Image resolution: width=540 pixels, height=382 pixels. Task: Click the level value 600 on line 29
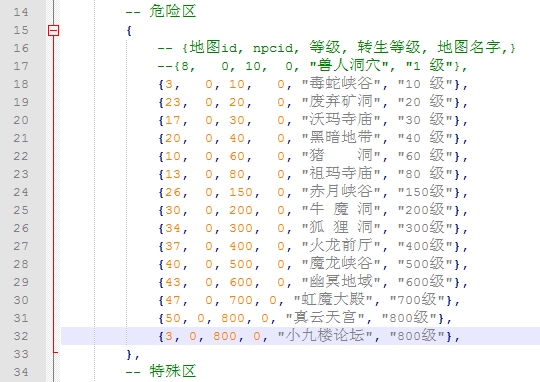tap(241, 282)
